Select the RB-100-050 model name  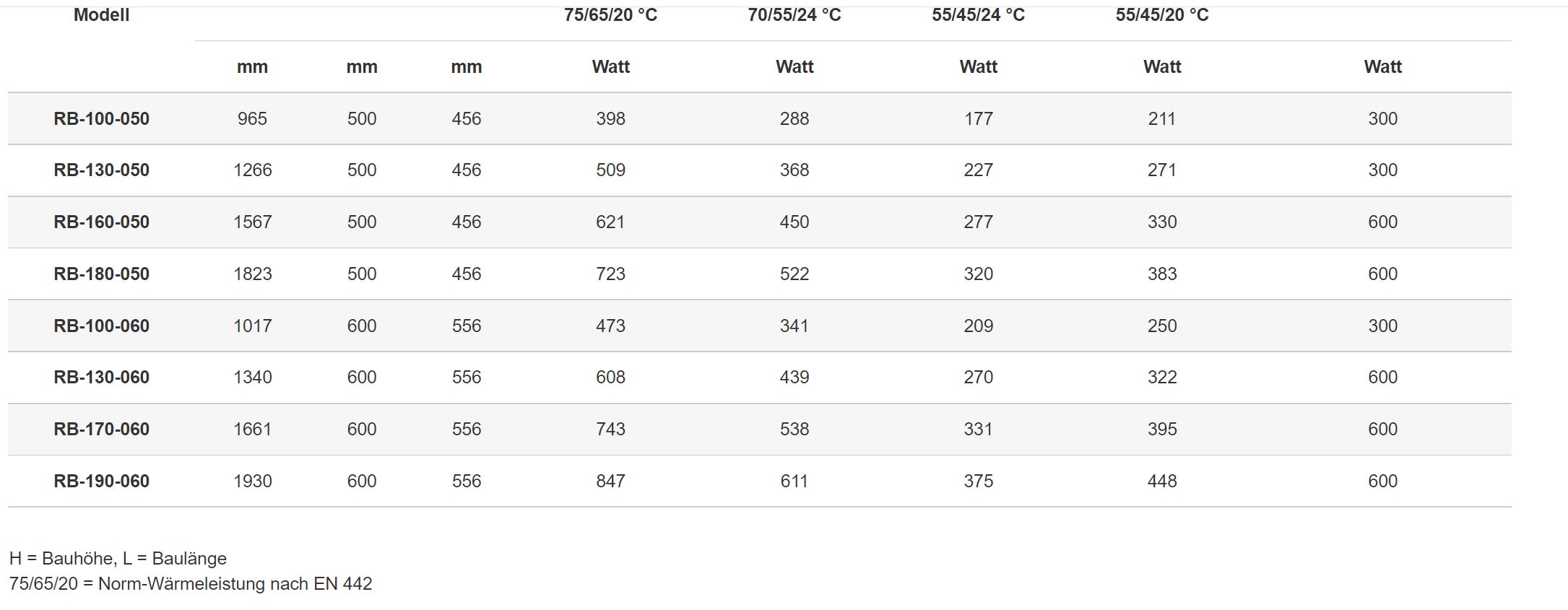click(101, 118)
